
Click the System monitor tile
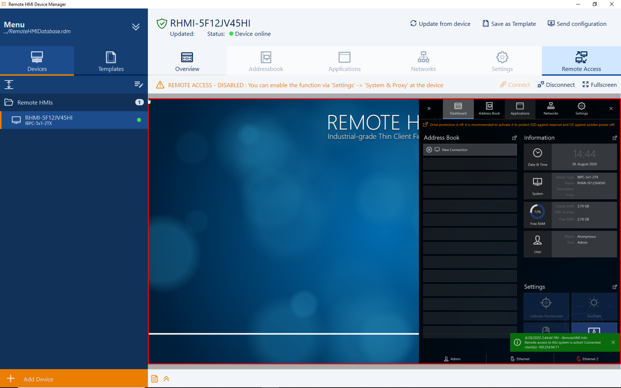click(537, 186)
